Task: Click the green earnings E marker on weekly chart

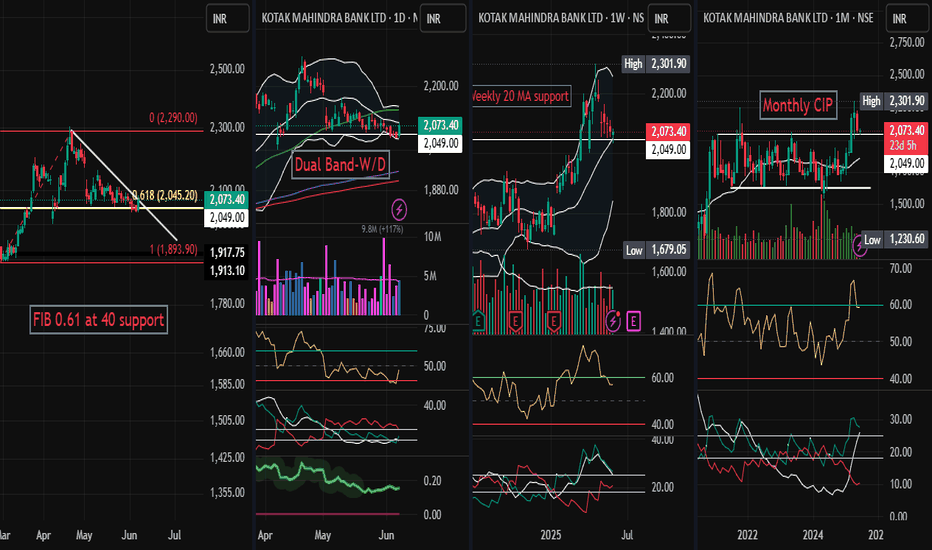Action: tap(478, 321)
